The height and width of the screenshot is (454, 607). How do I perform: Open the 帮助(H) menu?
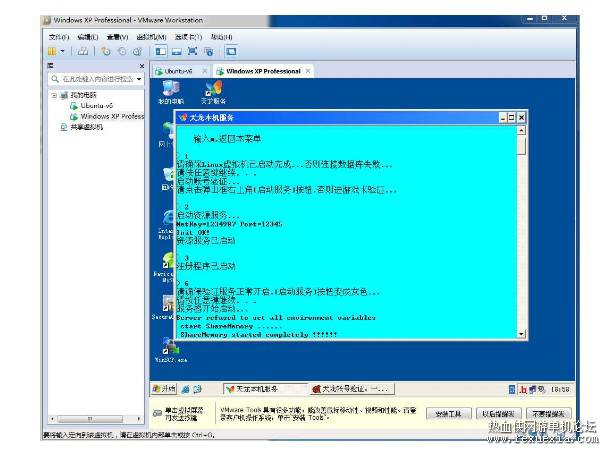(221, 37)
